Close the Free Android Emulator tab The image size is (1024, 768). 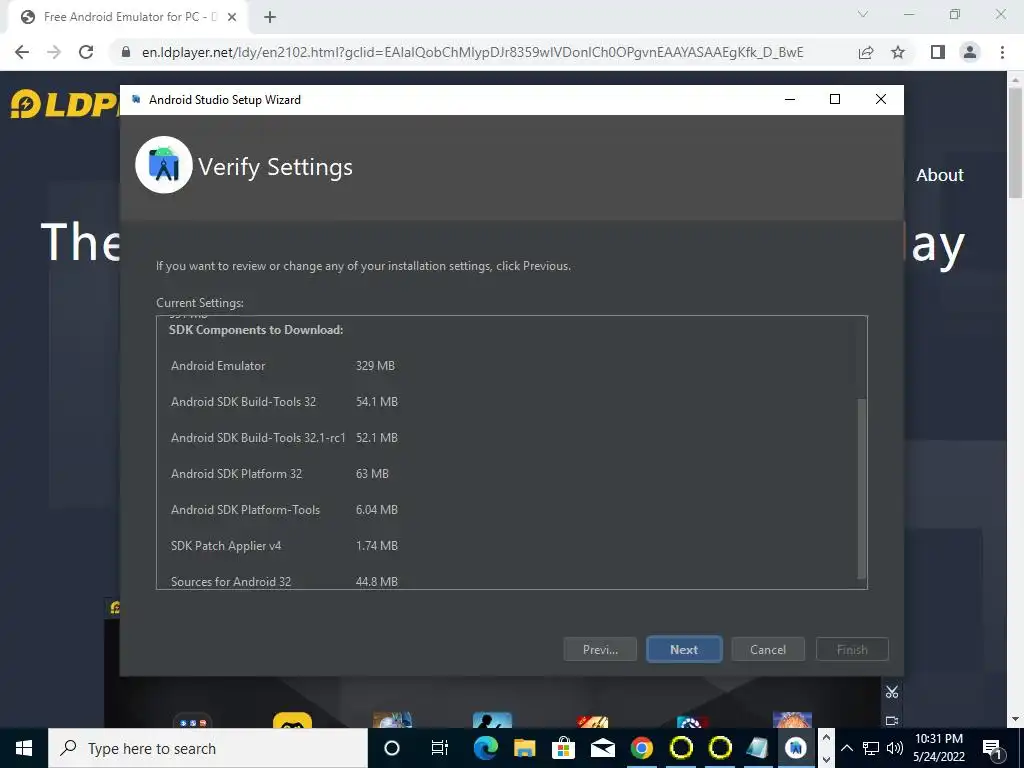232,18
